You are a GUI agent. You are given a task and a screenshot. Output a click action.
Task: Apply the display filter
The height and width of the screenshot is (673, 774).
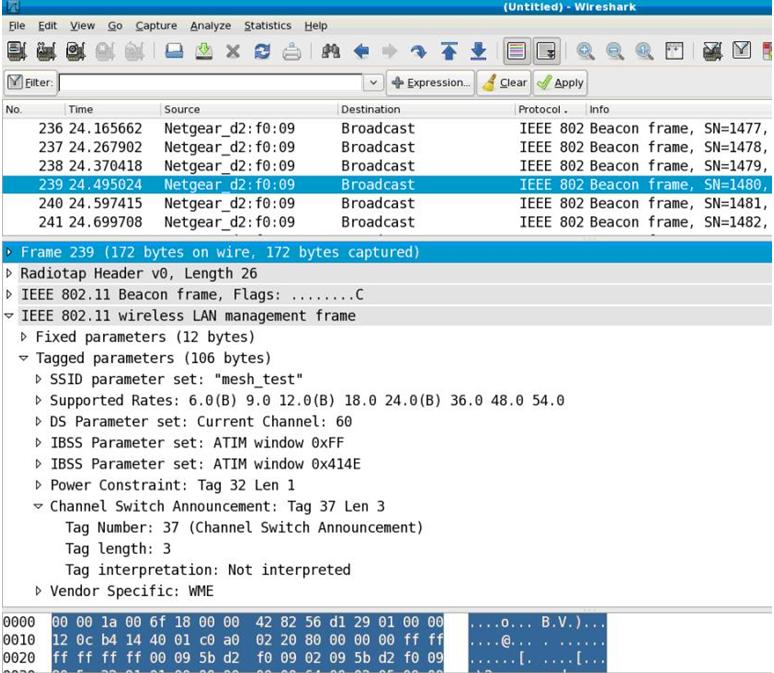(x=560, y=82)
